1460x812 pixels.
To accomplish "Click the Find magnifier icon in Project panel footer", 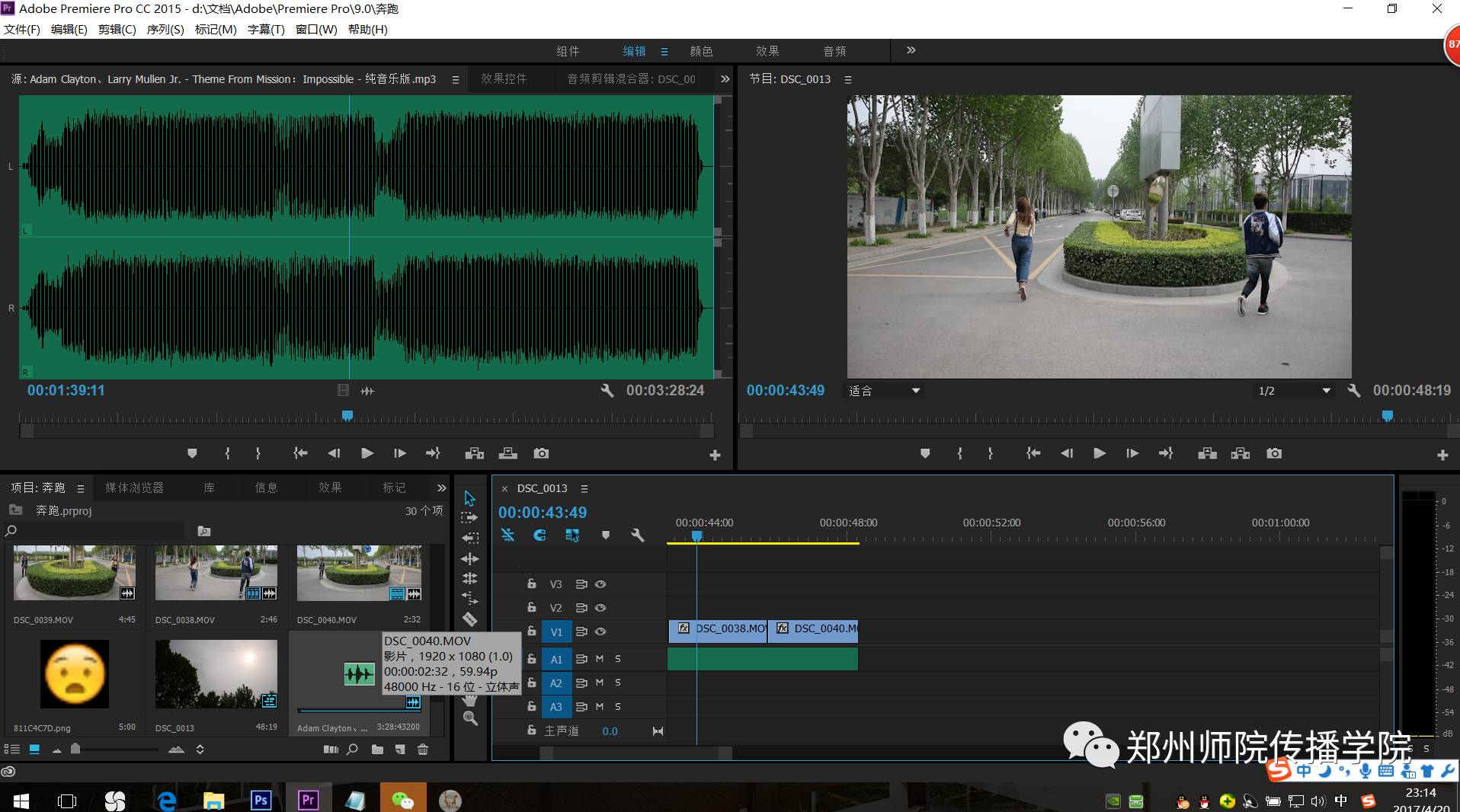I will coord(352,750).
